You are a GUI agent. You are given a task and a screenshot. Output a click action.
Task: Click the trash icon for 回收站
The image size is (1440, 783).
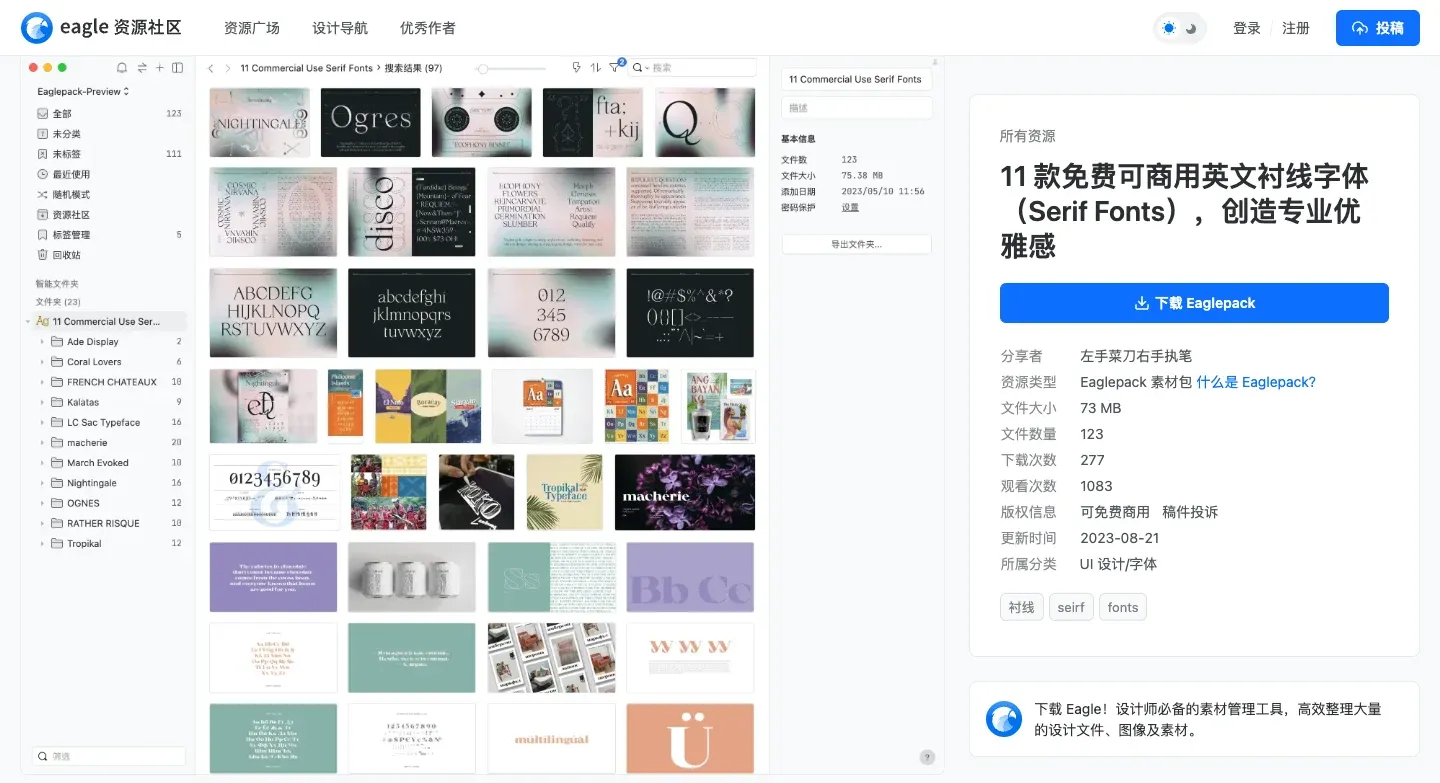click(43, 255)
